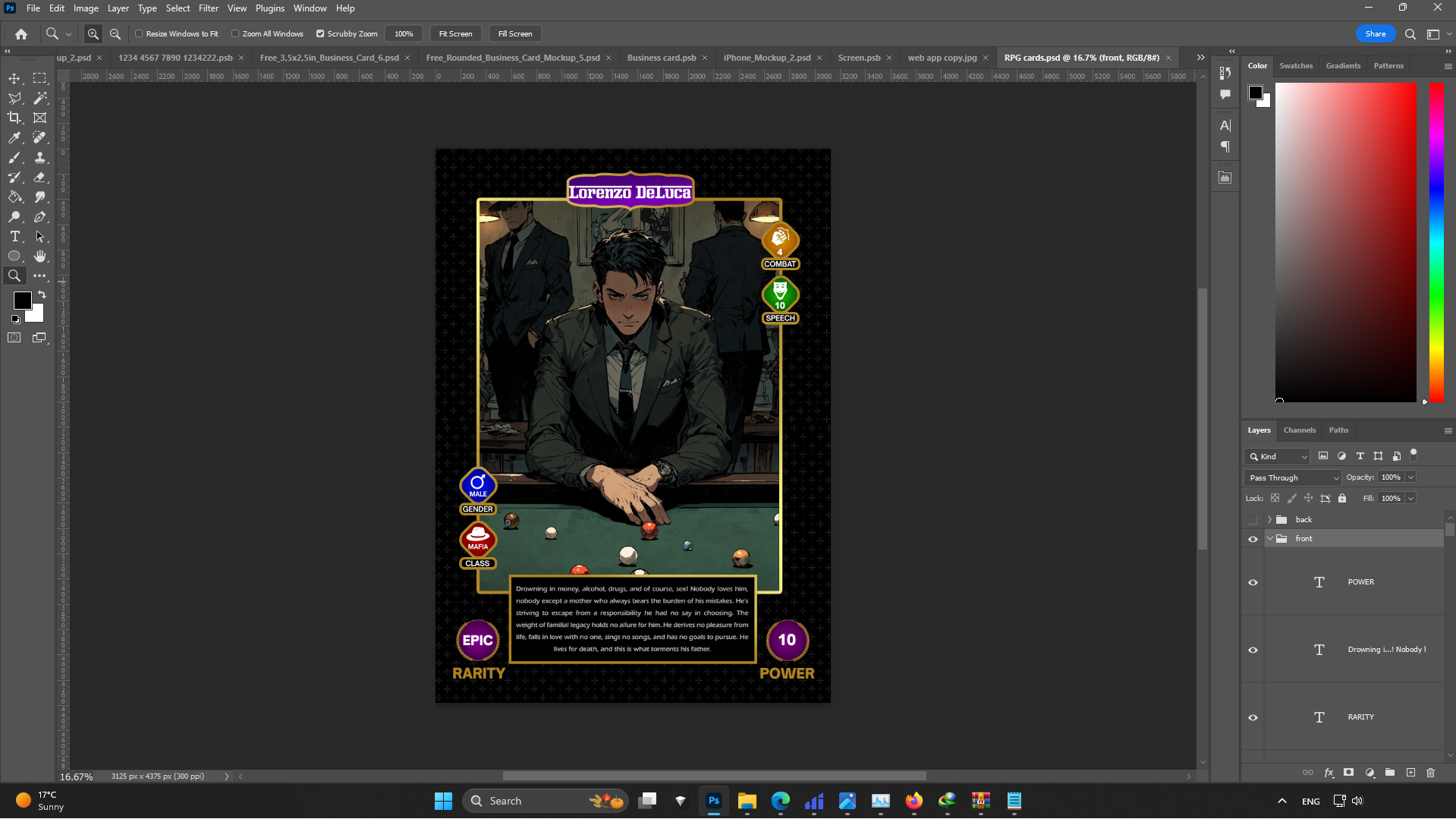Click the Fit Screen button
Viewport: 1456px width, 819px height.
pyautogui.click(x=455, y=33)
